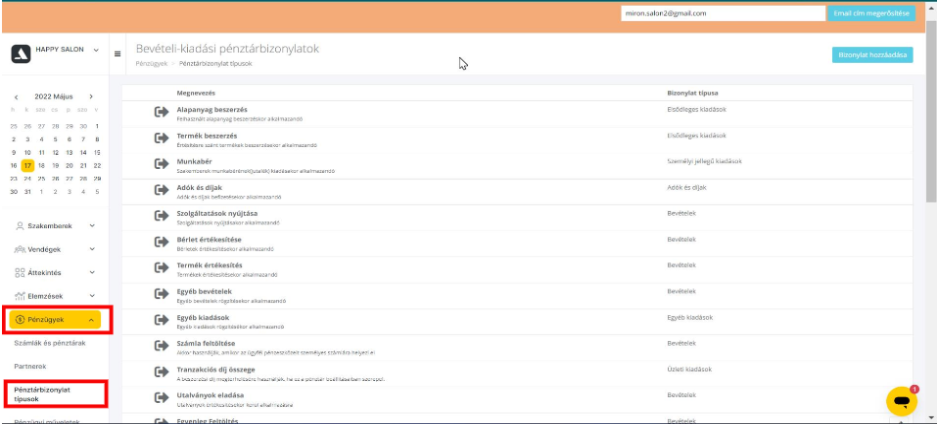Image resolution: width=938 pixels, height=424 pixels.
Task: Click the Bizonylat típusa column header
Action: pyautogui.click(x=693, y=93)
